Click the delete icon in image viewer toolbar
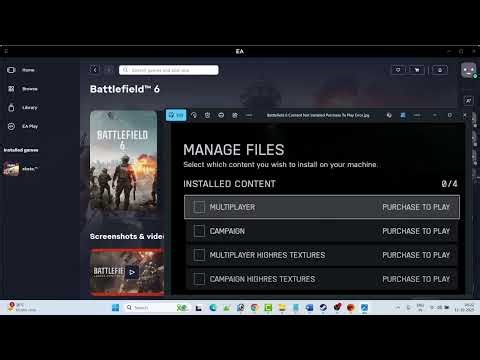Viewport: 480px width, 360px height. (x=207, y=115)
